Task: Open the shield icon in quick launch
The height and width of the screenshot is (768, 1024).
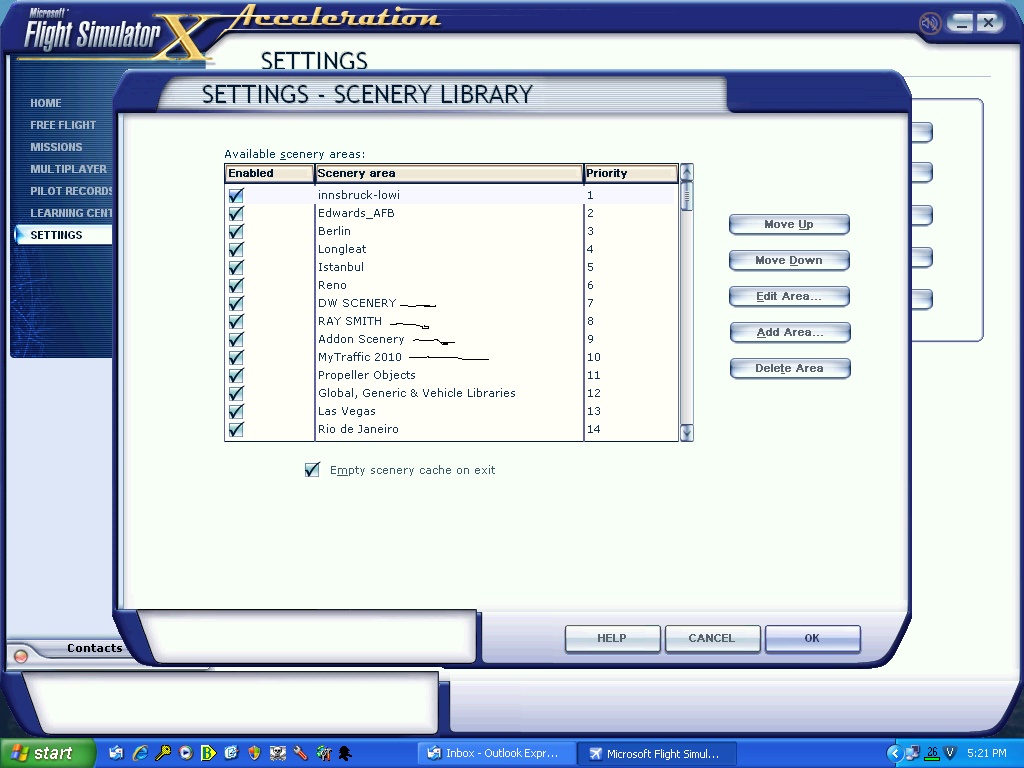Action: (254, 753)
